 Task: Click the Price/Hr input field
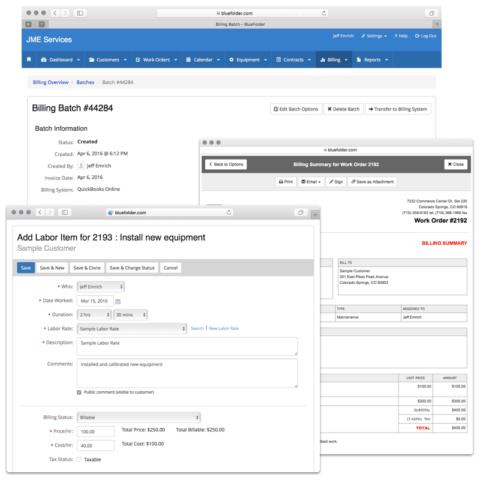(x=96, y=431)
